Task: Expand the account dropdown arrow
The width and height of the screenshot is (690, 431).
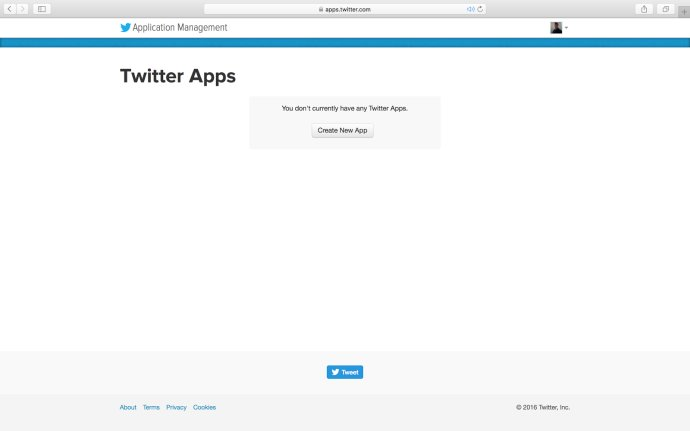Action: point(566,28)
